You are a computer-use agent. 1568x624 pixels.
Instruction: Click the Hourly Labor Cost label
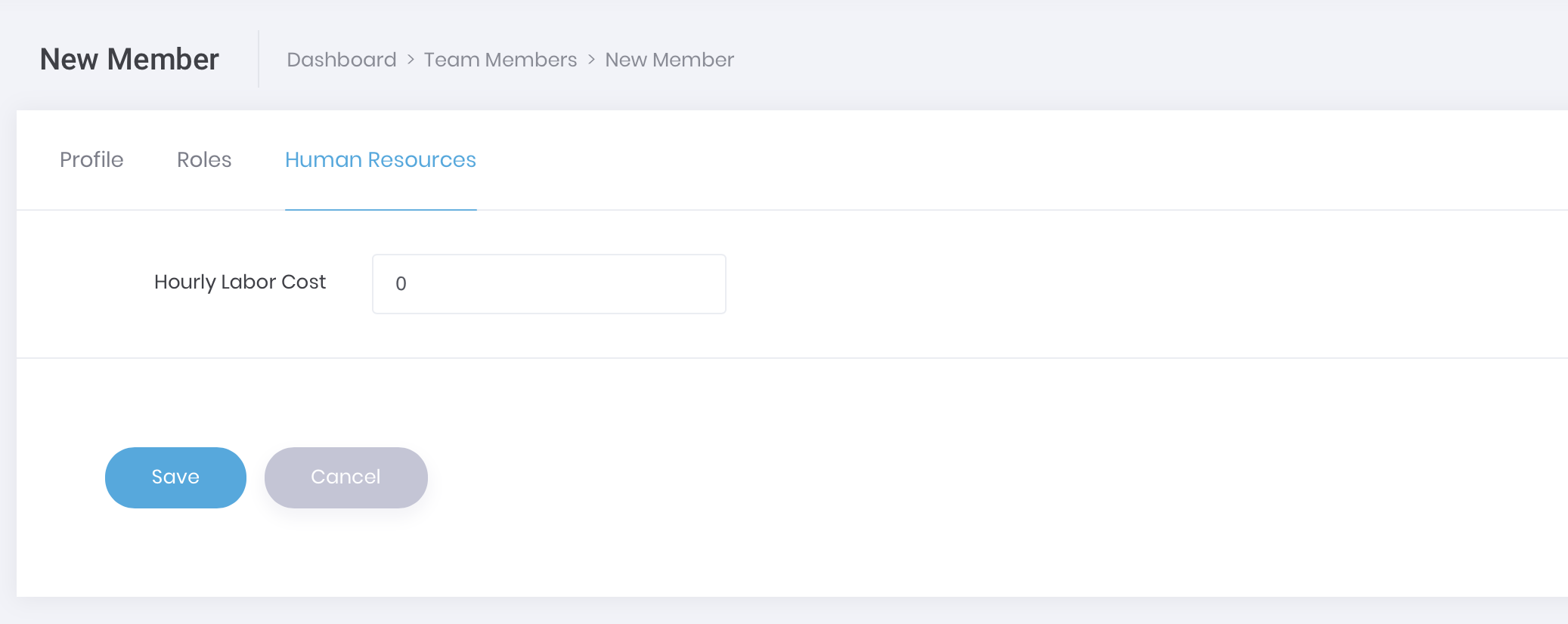240,283
